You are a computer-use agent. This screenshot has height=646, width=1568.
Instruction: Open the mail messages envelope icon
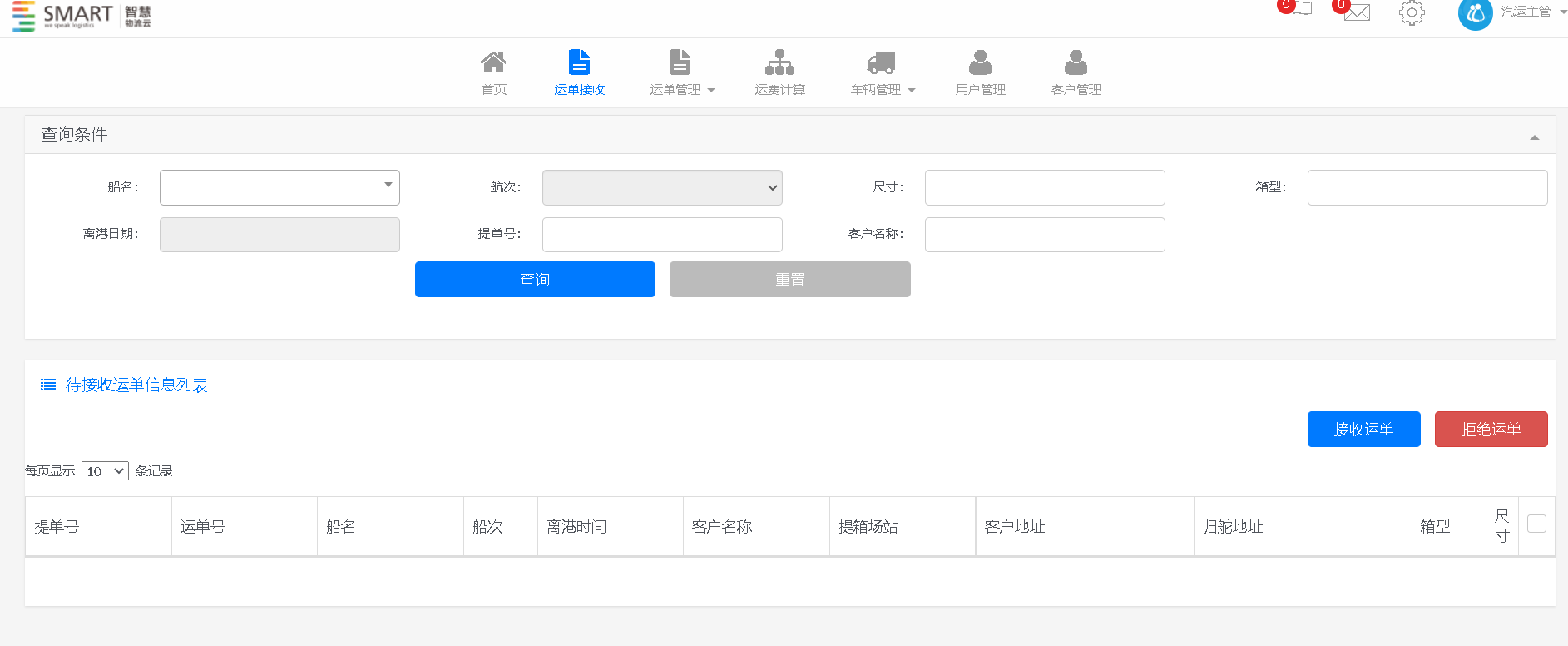point(1357,12)
